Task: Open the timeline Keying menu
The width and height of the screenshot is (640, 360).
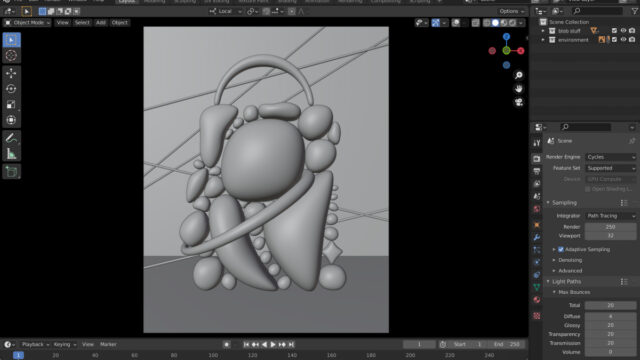Action: pyautogui.click(x=64, y=344)
